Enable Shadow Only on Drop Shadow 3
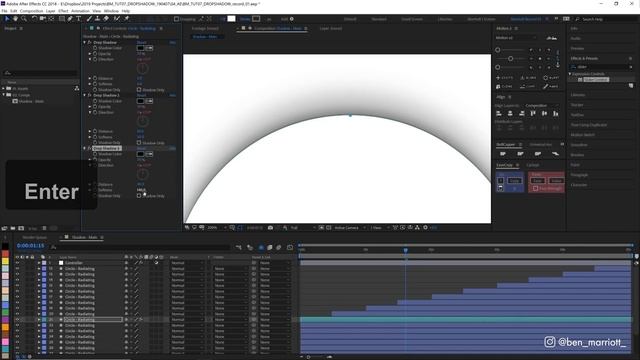Screen dimensions: 640x360 [139, 196]
